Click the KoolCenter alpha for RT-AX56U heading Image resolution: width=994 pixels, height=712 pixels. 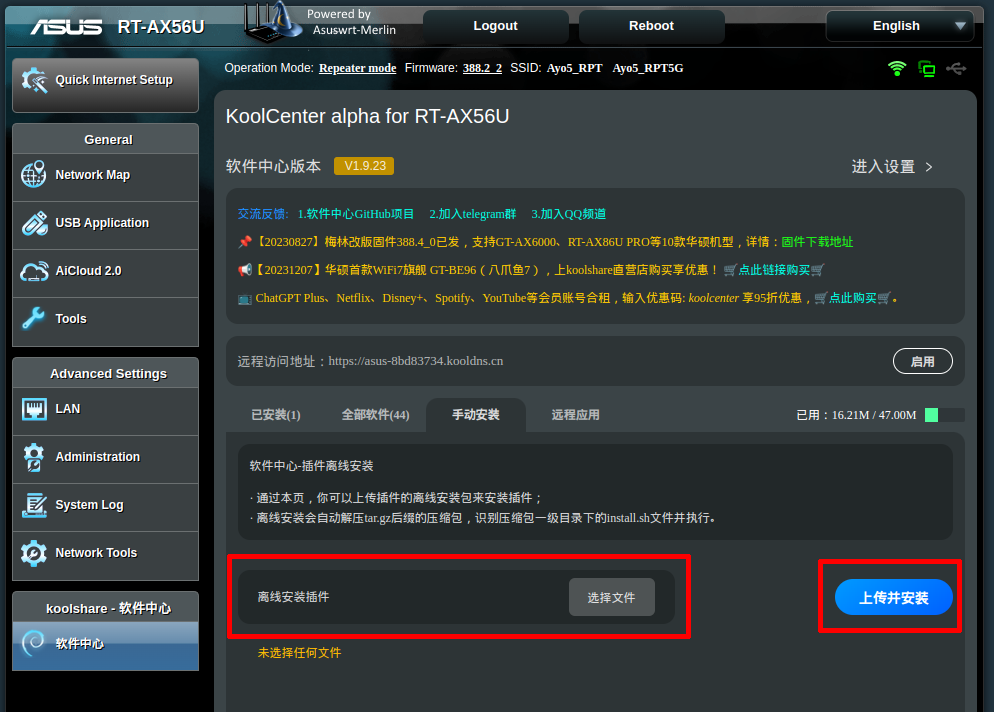click(x=368, y=117)
